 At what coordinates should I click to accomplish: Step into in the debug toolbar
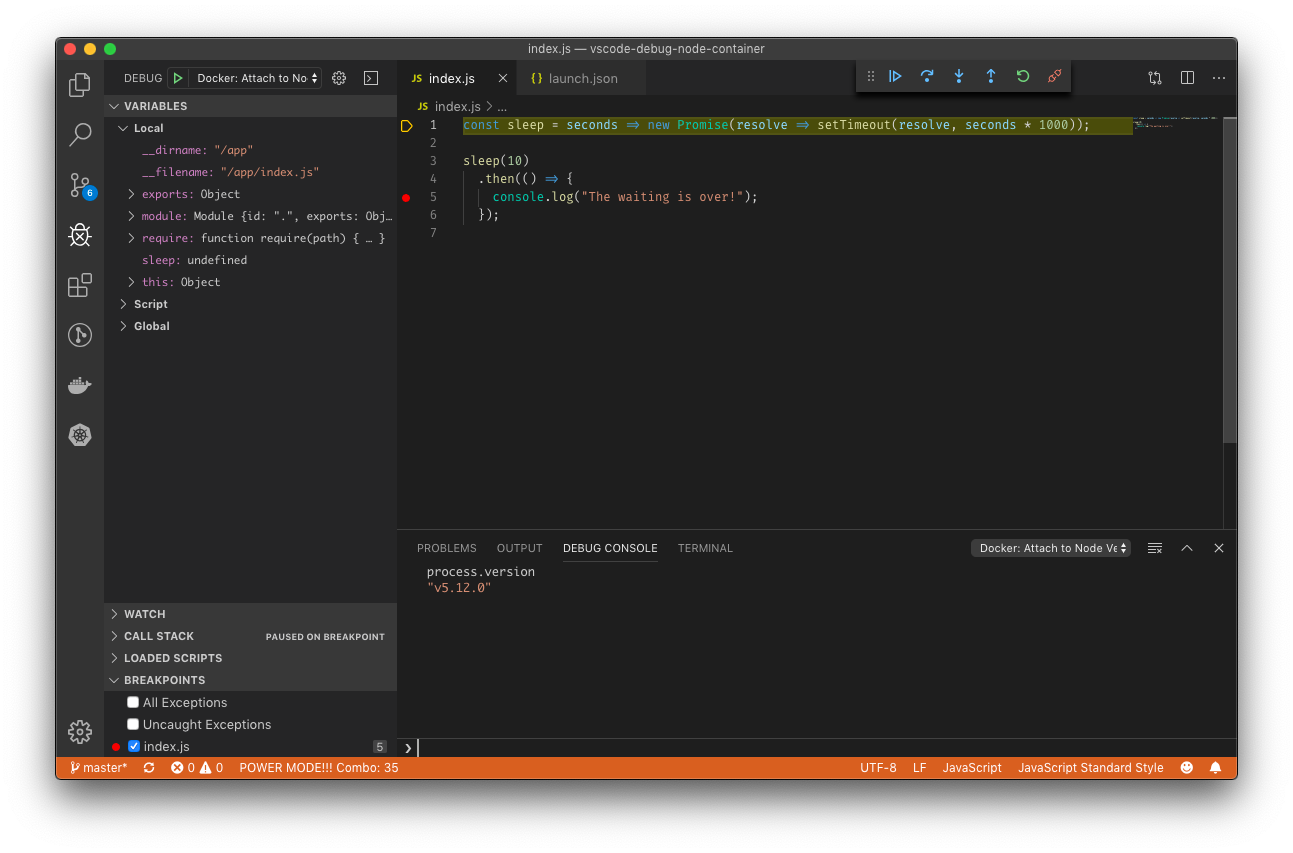point(959,76)
